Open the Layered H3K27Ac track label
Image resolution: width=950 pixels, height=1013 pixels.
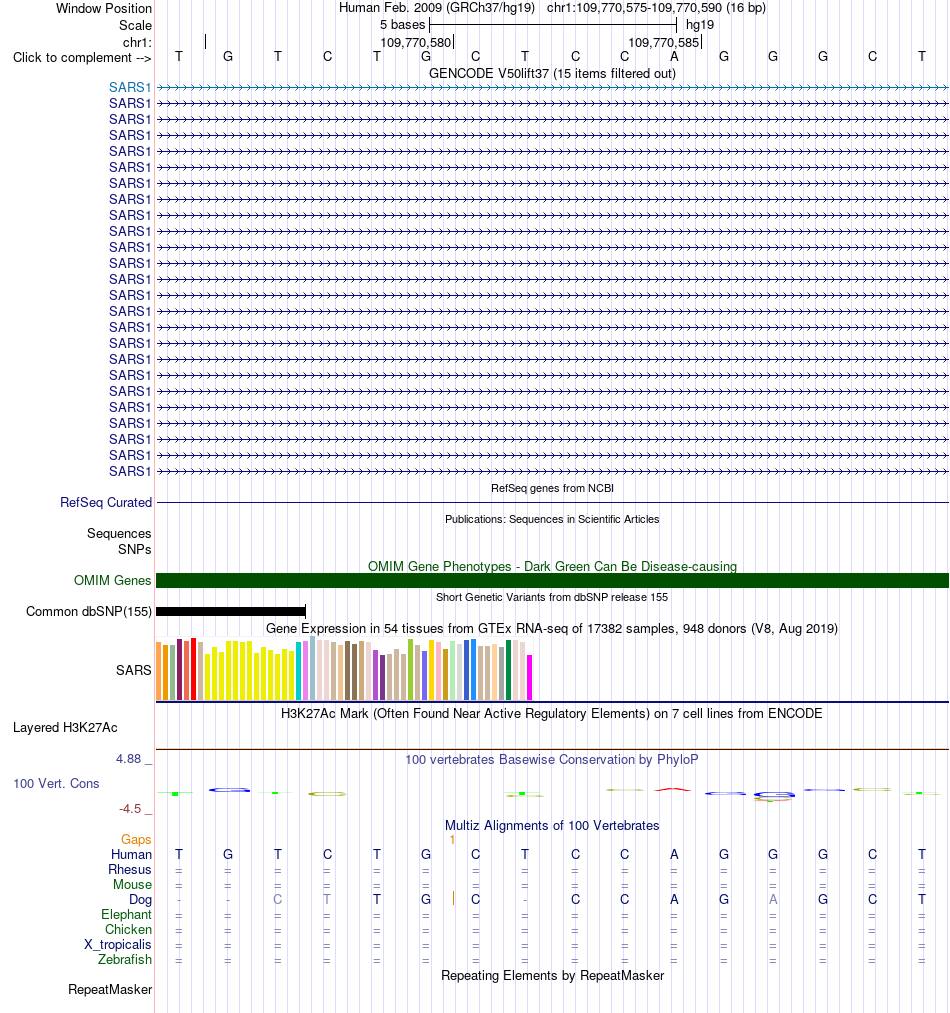(65, 728)
